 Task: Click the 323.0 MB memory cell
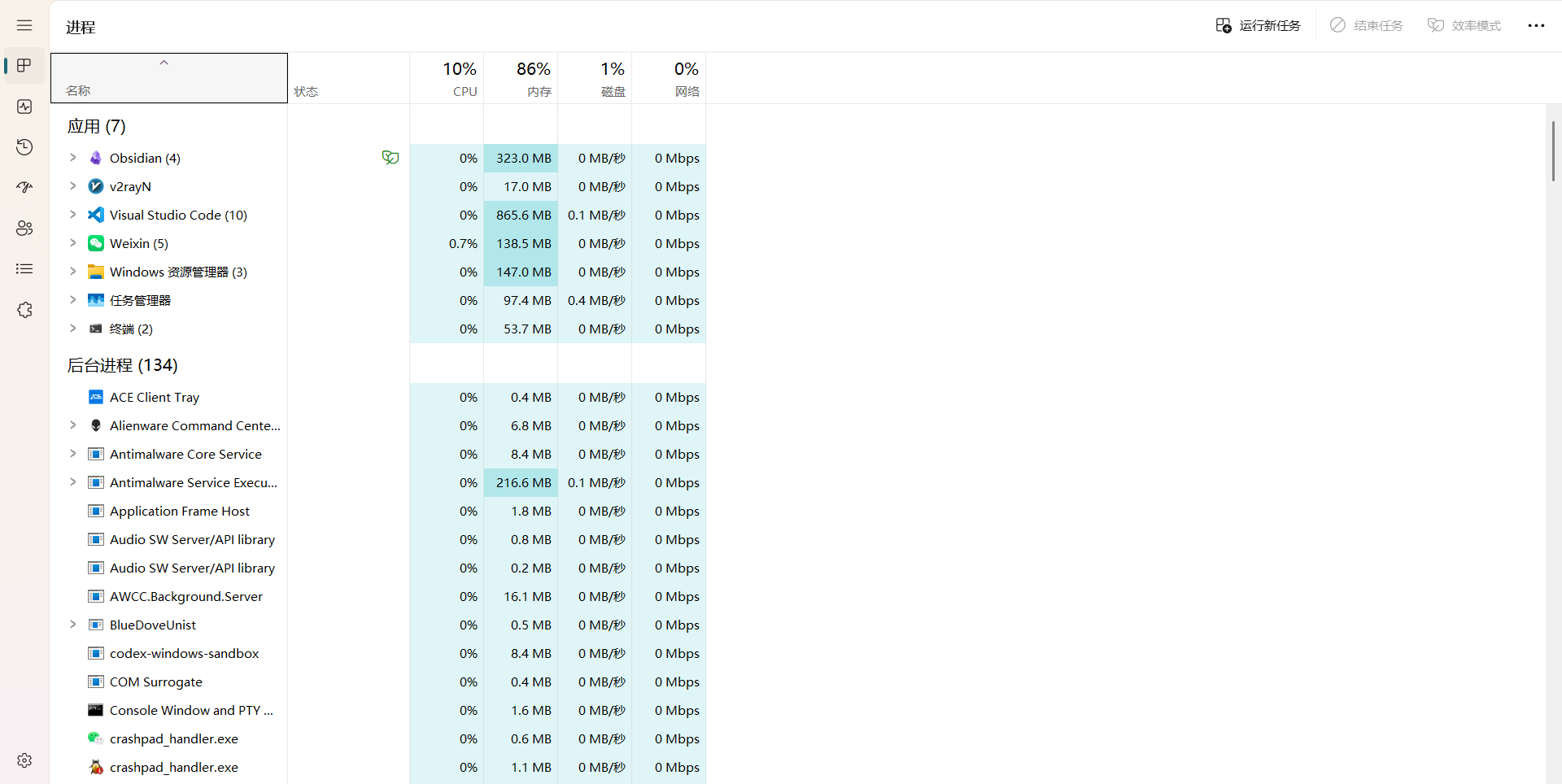pyautogui.click(x=521, y=158)
